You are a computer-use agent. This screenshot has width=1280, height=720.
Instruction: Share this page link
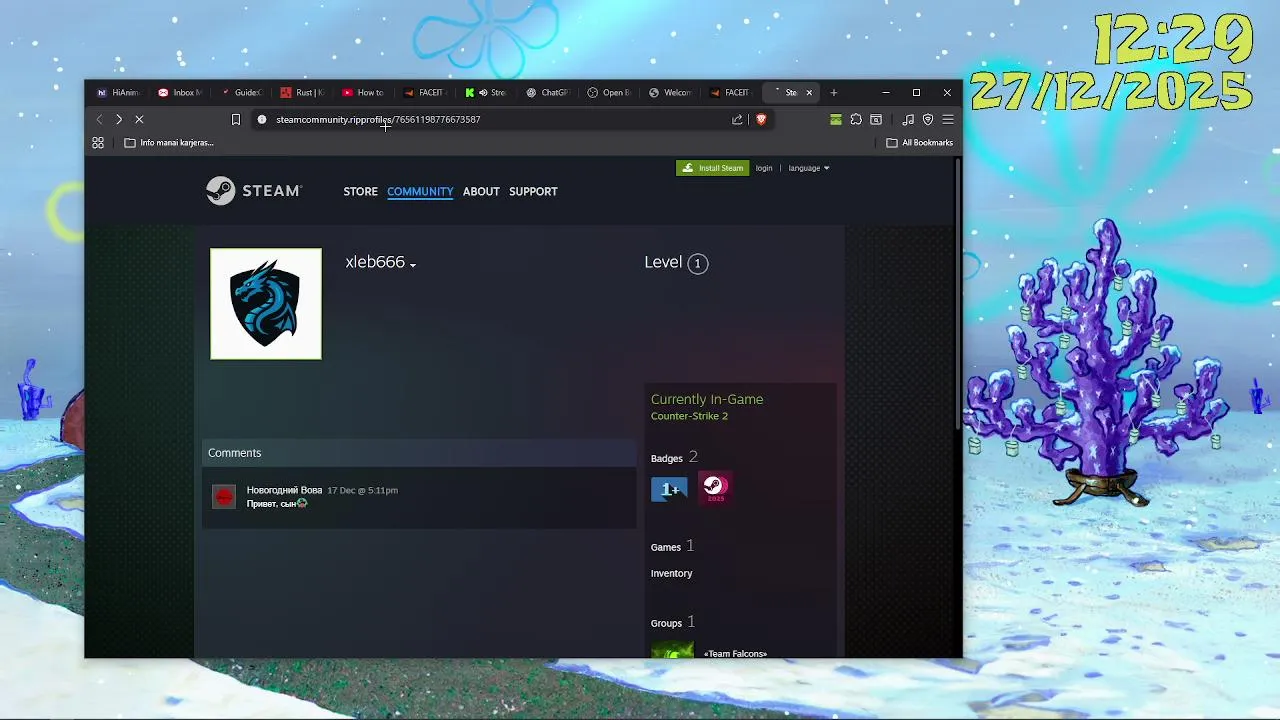(737, 119)
